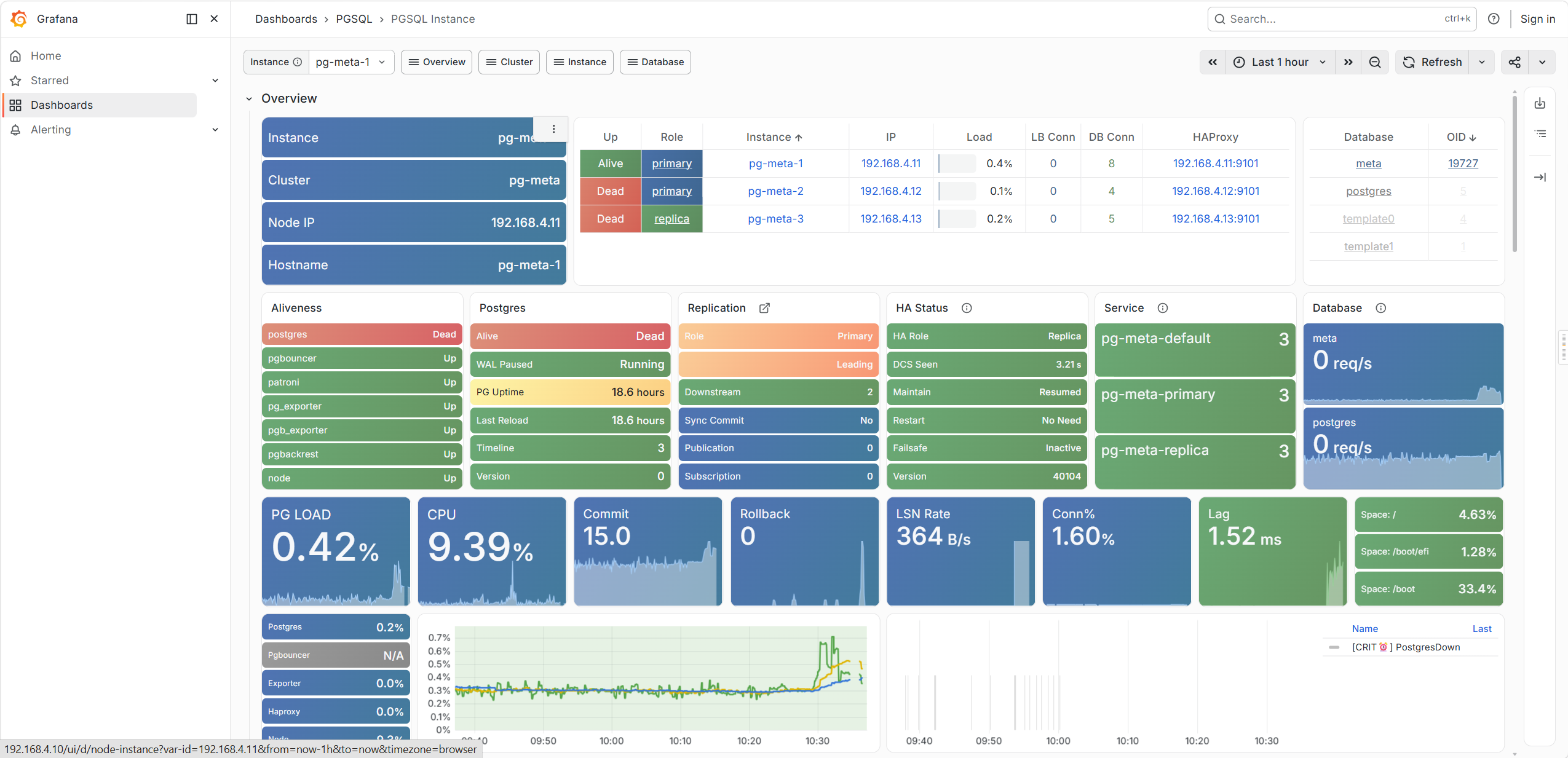Open the Cluster dashboard link

coord(509,62)
